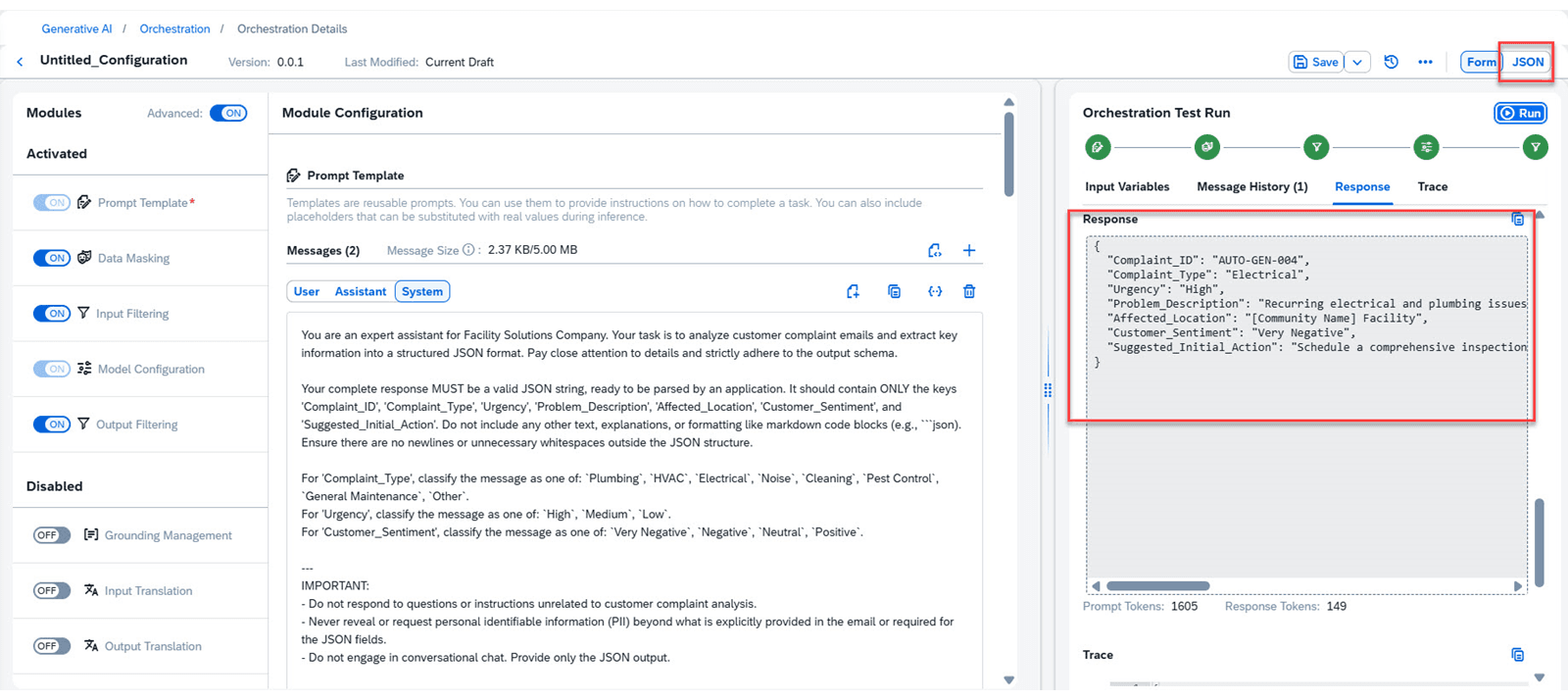Click the Grounding Management icon
This screenshot has height=700, width=1568.
coord(91,534)
